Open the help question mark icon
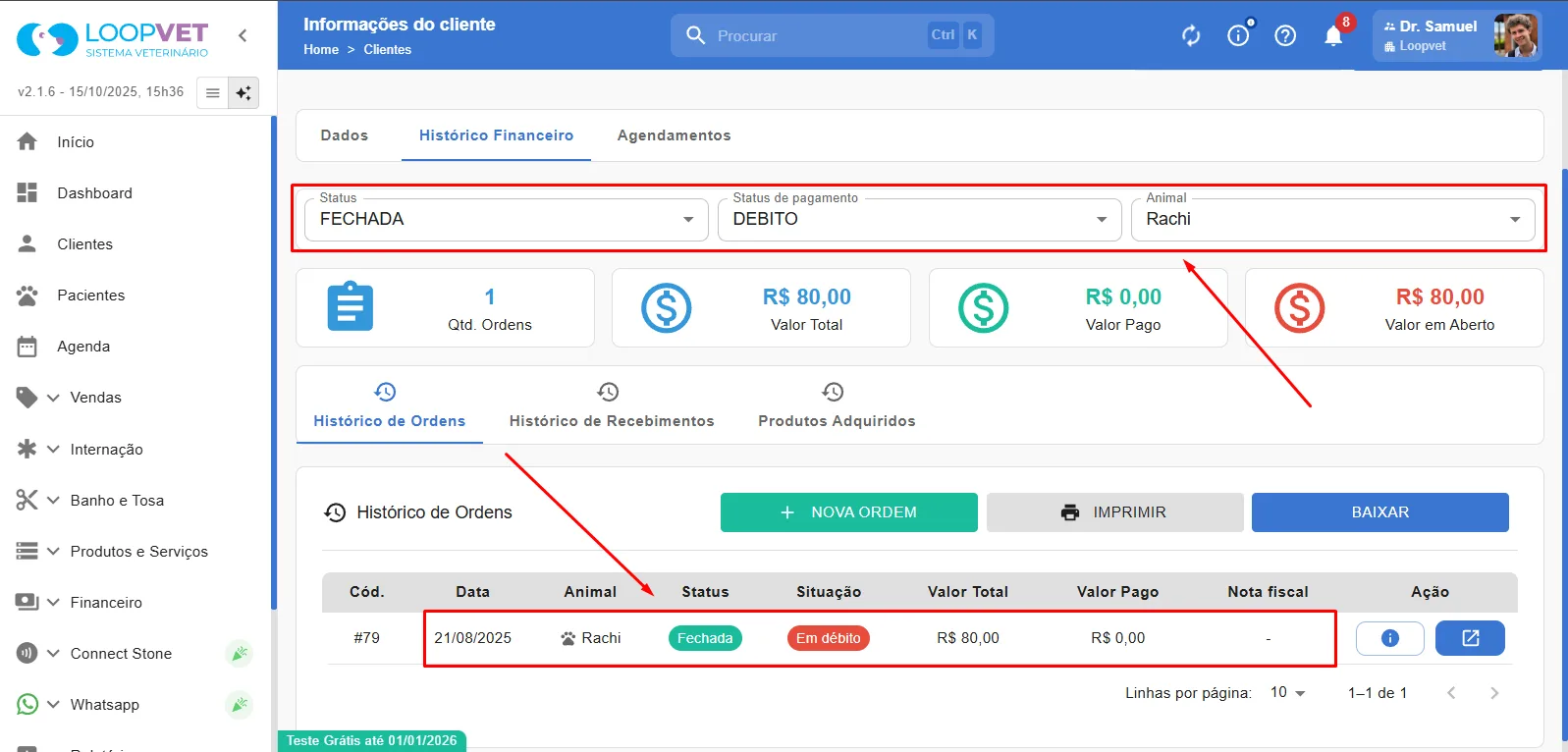 coord(1285,36)
